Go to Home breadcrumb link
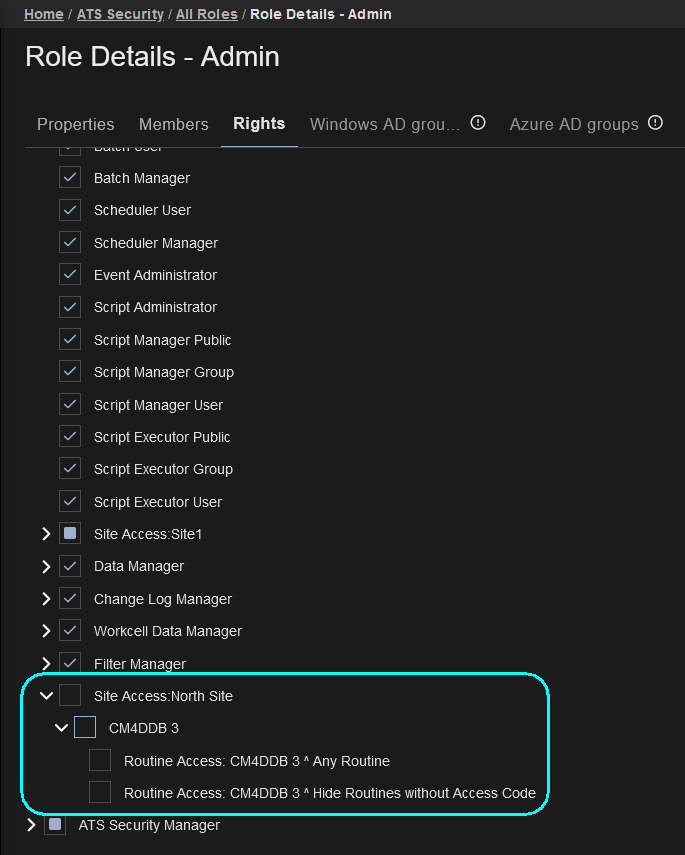This screenshot has height=855, width=685. (x=43, y=14)
